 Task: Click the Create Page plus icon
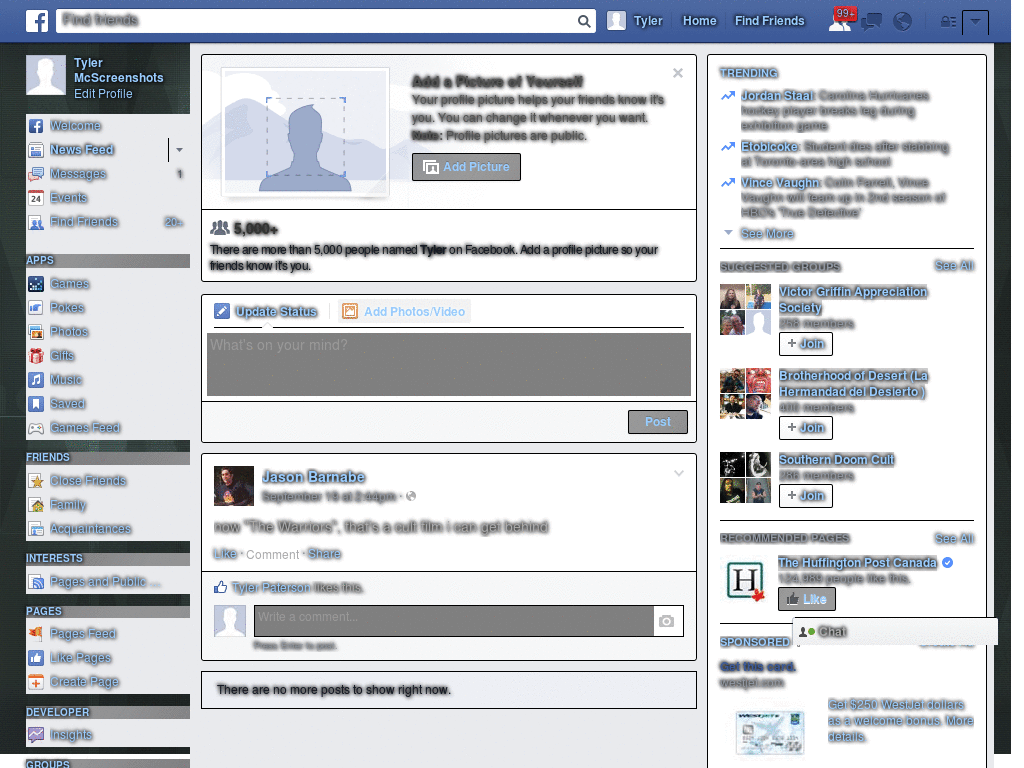(36, 682)
